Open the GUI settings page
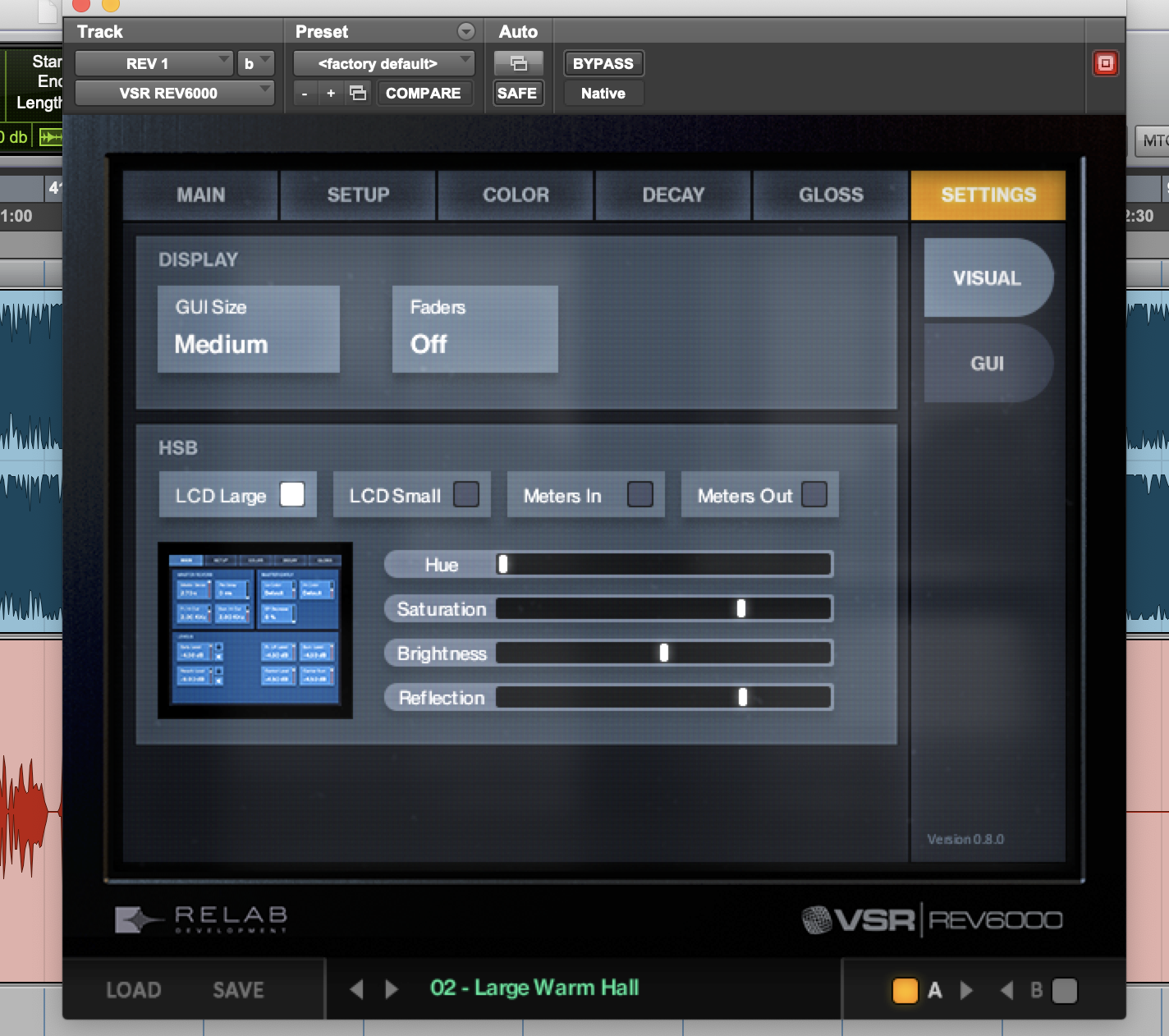1169x1036 pixels. click(x=988, y=363)
